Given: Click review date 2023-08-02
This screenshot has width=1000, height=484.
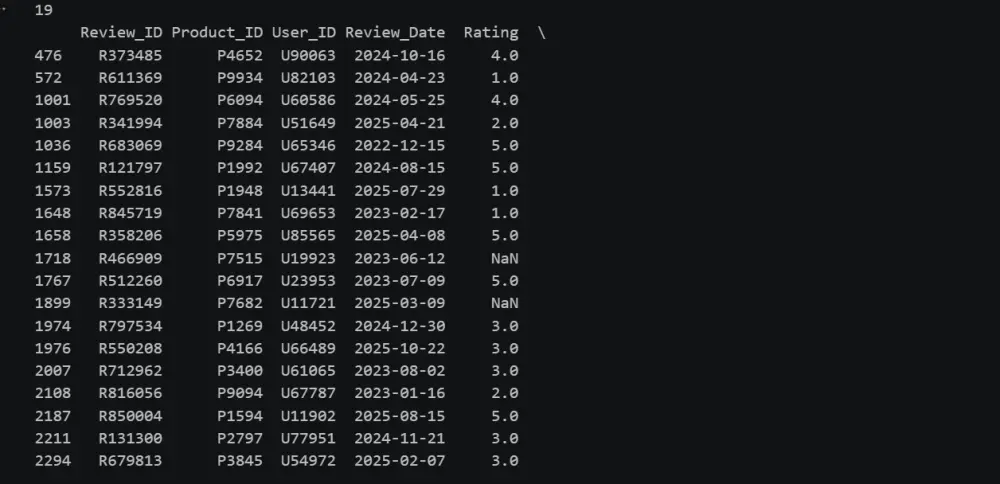Looking at the screenshot, I should (399, 370).
